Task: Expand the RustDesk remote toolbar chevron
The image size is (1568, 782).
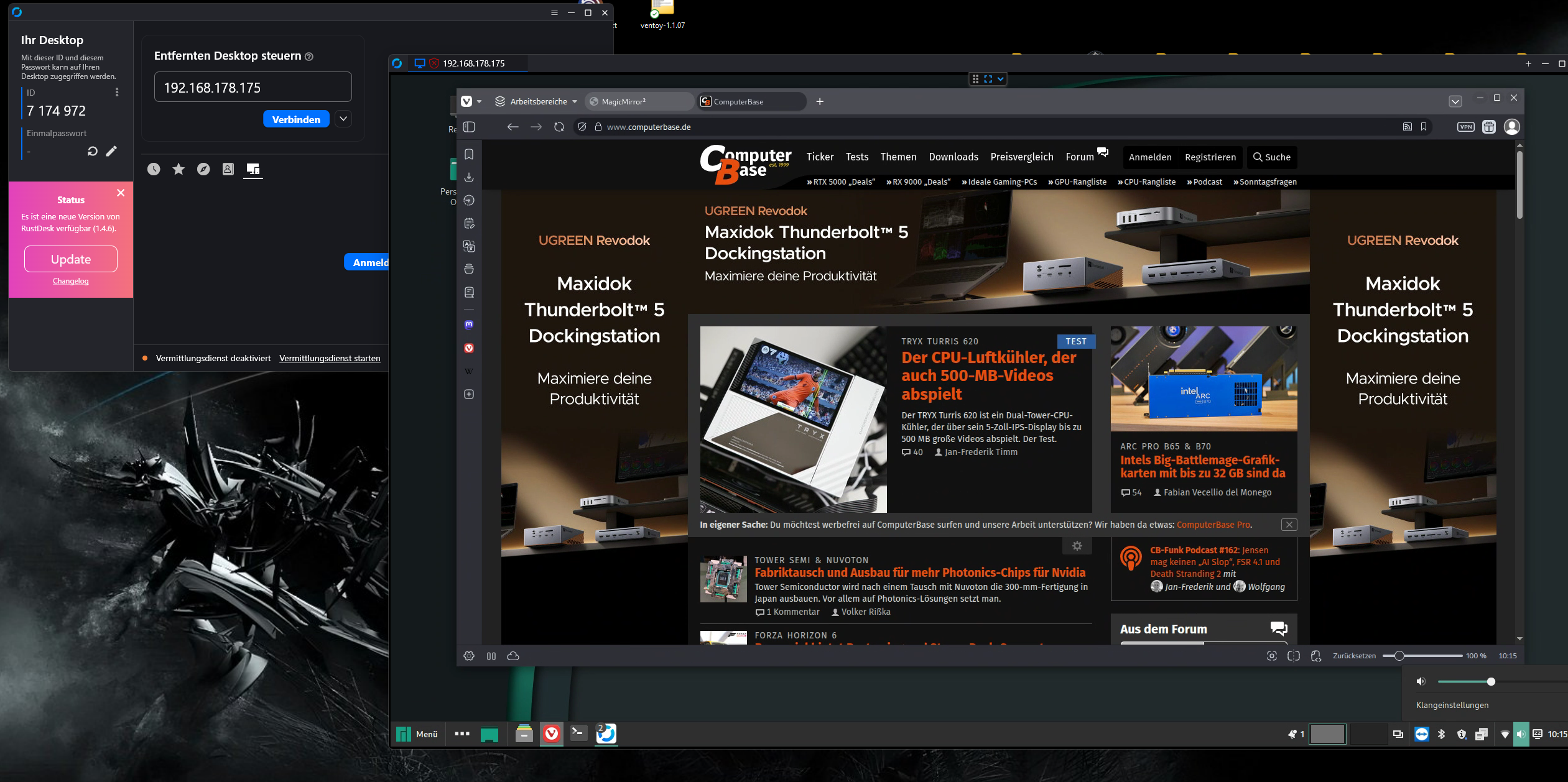Action: (x=1000, y=79)
